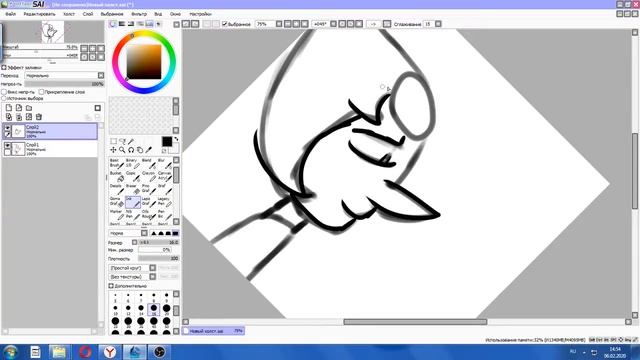
Task: Open the Холст menu
Action: click(69, 14)
